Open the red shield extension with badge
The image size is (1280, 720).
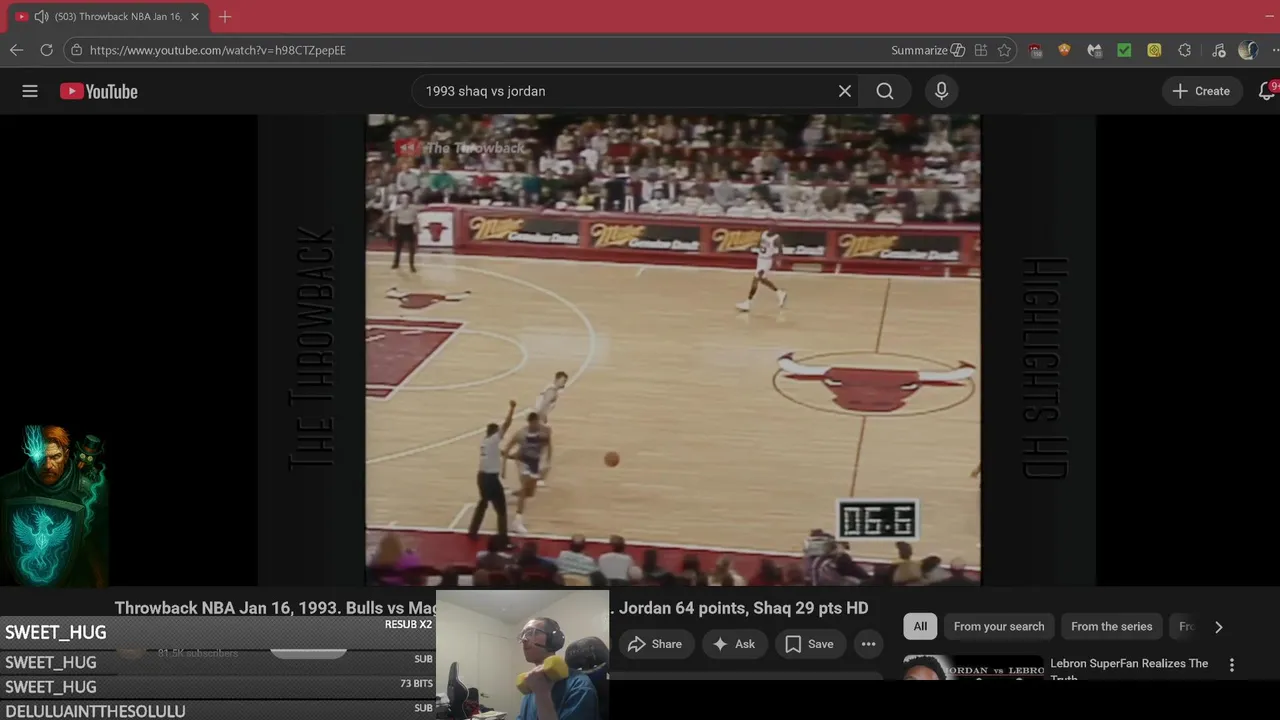click(x=1035, y=50)
